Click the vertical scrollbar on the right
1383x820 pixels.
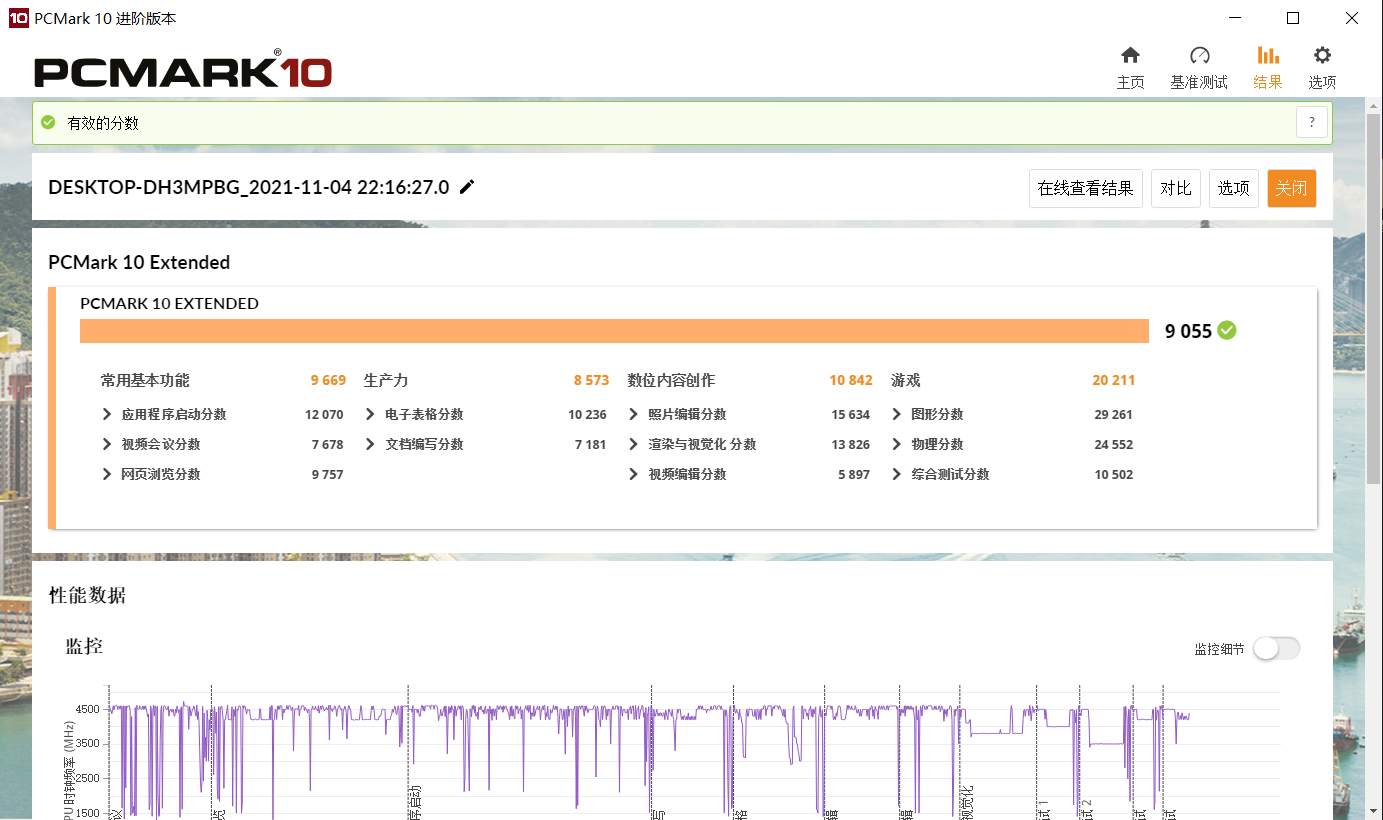tap(1374, 300)
